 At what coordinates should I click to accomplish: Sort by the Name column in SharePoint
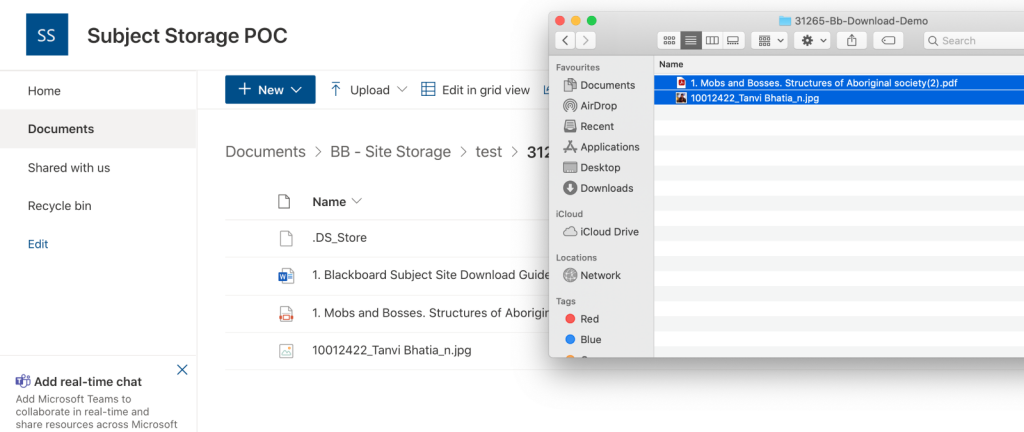336,202
